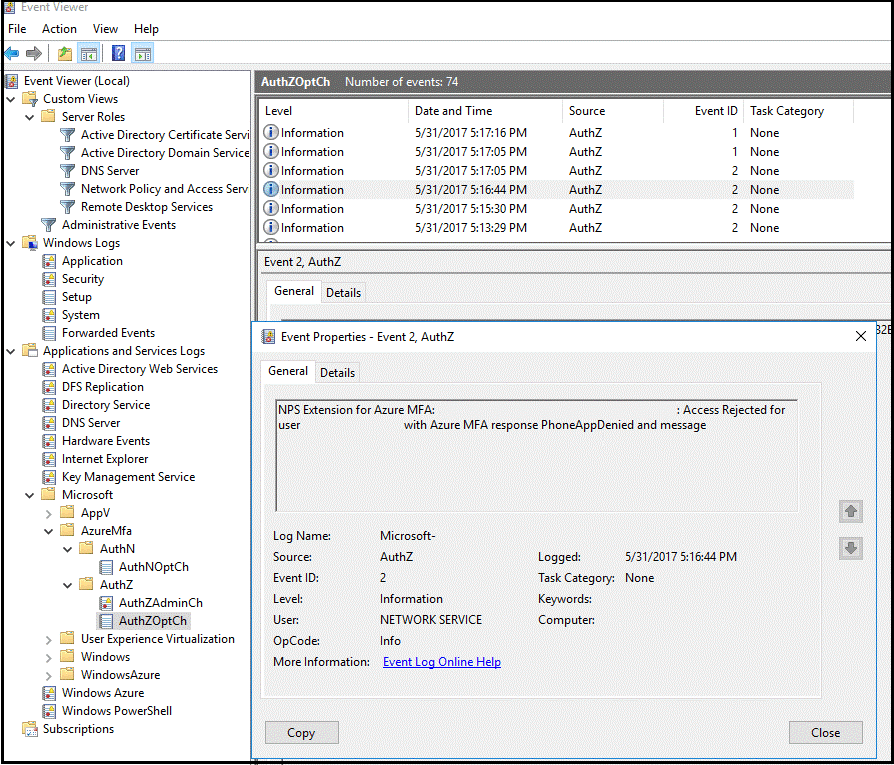
Task: Open the View menu
Action: coord(105,28)
